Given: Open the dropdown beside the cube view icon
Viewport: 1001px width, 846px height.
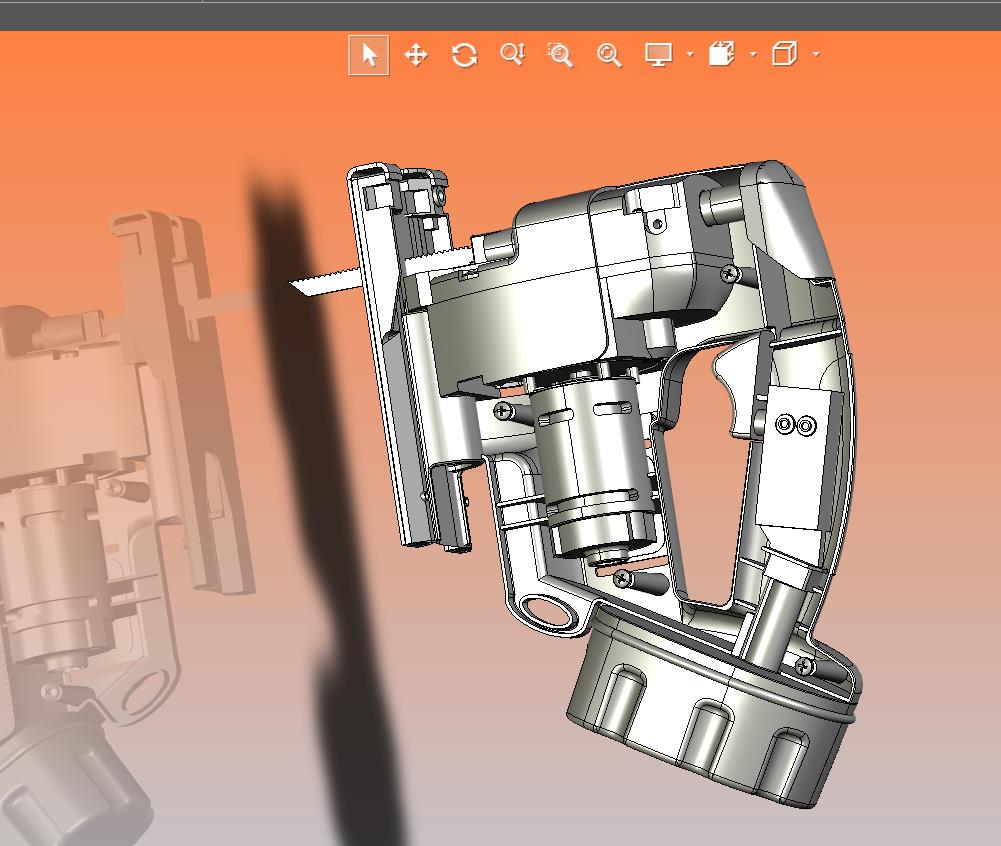Looking at the screenshot, I should pyautogui.click(x=816, y=55).
